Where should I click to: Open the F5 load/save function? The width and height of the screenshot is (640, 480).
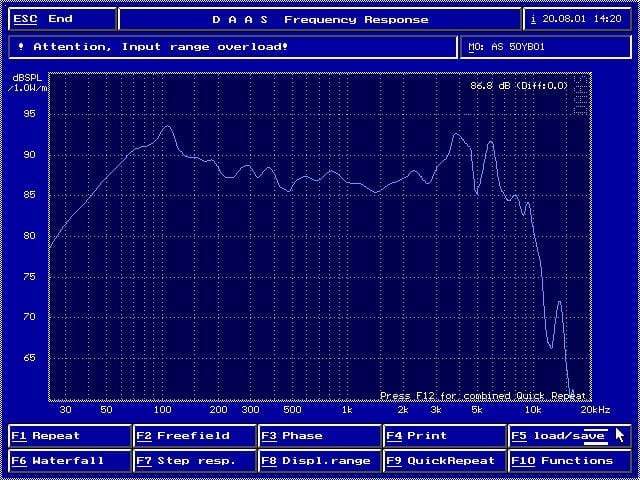(568, 436)
